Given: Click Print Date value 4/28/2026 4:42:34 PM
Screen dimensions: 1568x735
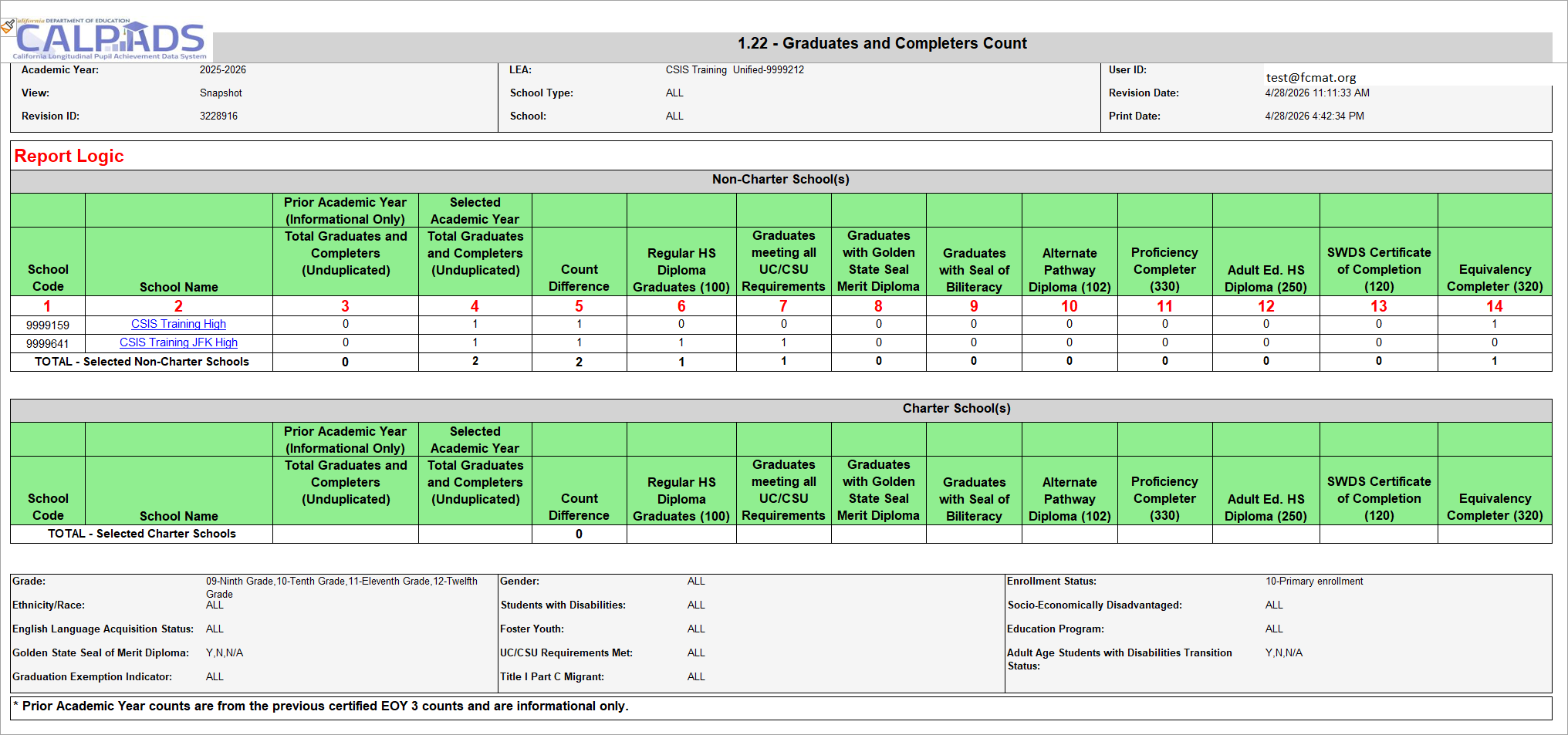Looking at the screenshot, I should point(1314,116).
